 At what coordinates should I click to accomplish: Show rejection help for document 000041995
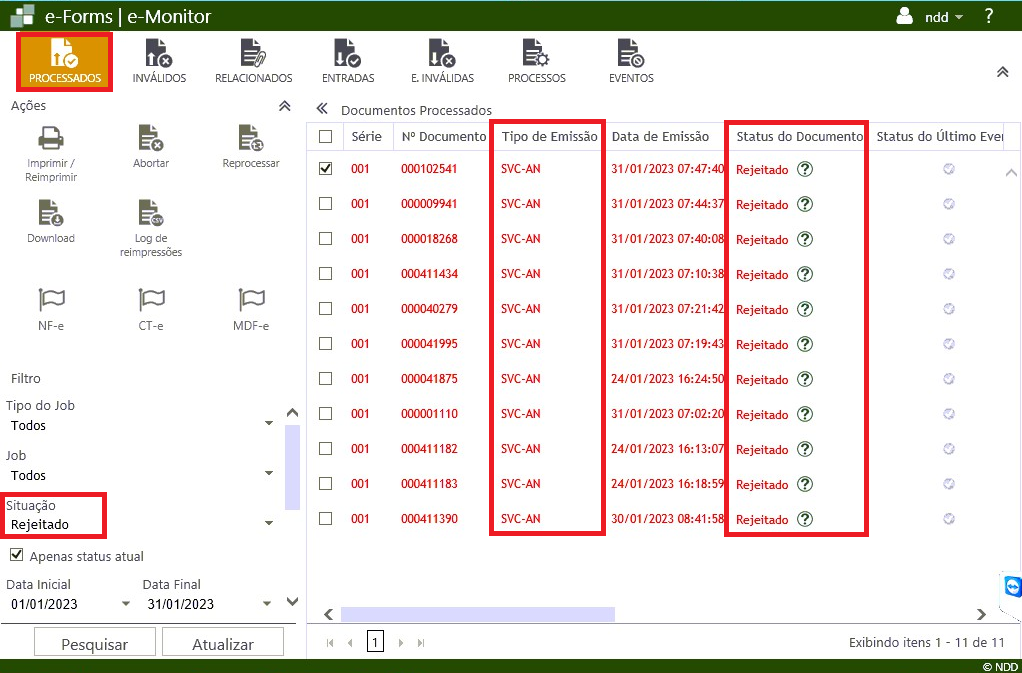[x=805, y=344]
